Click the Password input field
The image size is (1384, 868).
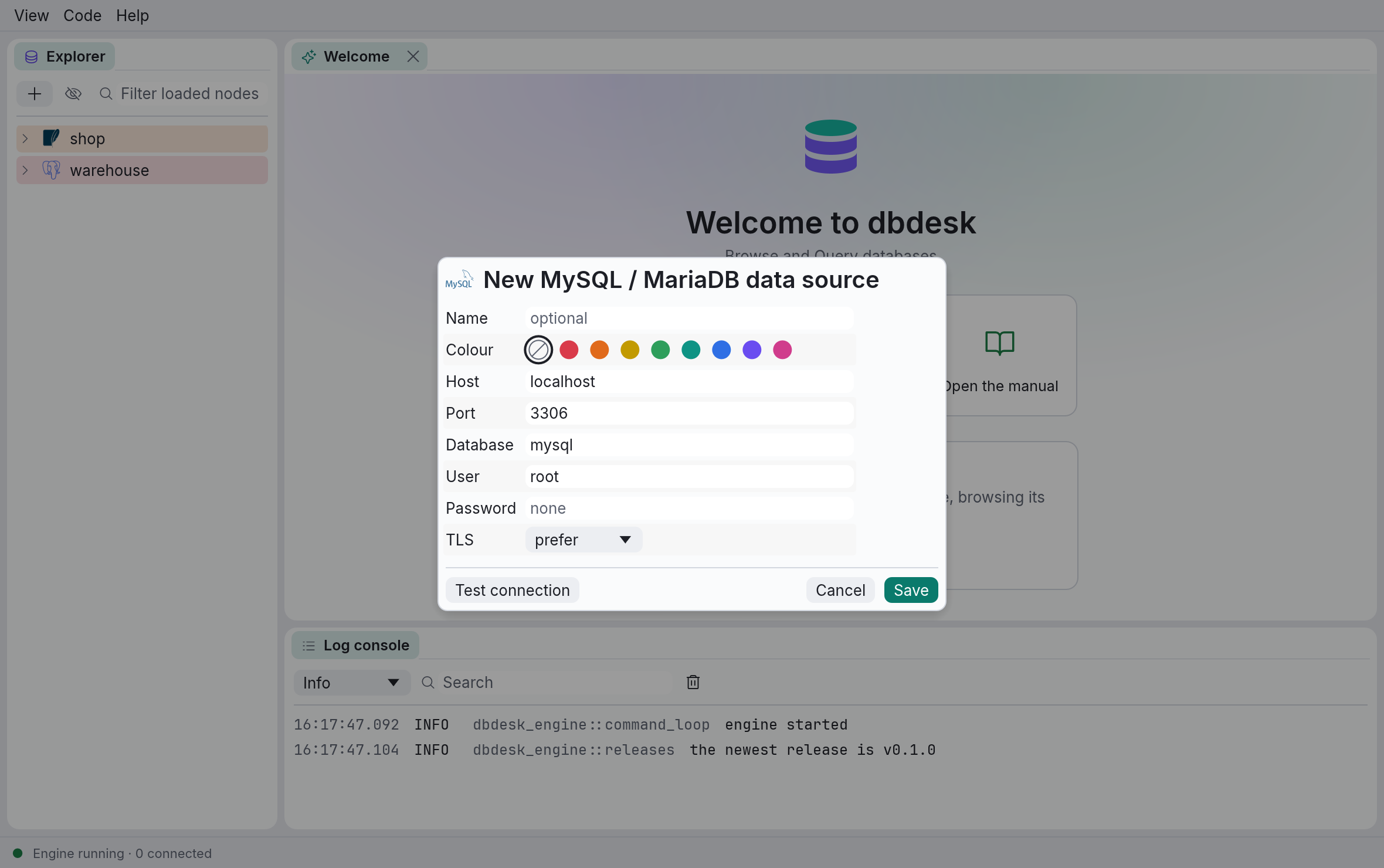[690, 508]
